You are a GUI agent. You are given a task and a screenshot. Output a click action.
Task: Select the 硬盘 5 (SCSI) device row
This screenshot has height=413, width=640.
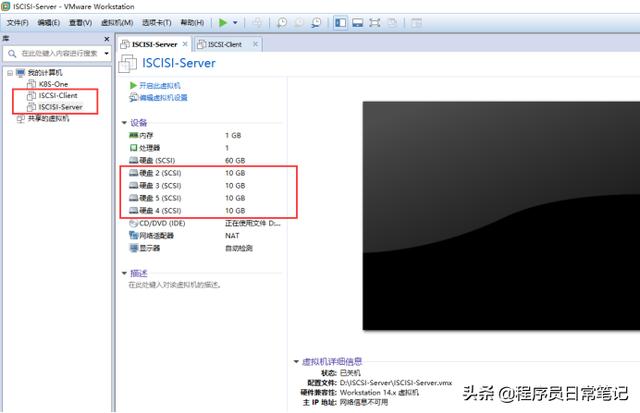tap(204, 198)
